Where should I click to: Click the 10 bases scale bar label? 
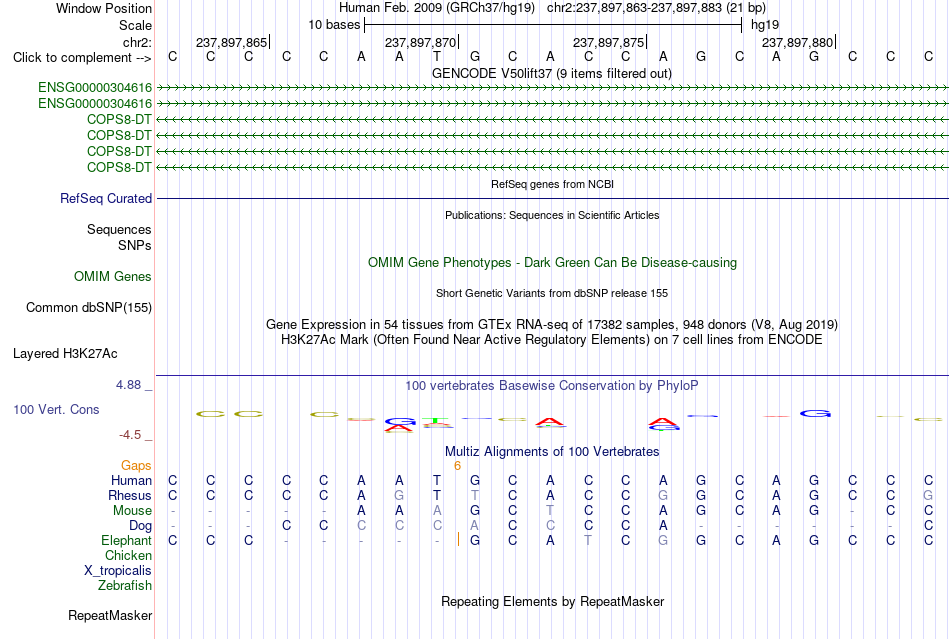click(x=334, y=25)
